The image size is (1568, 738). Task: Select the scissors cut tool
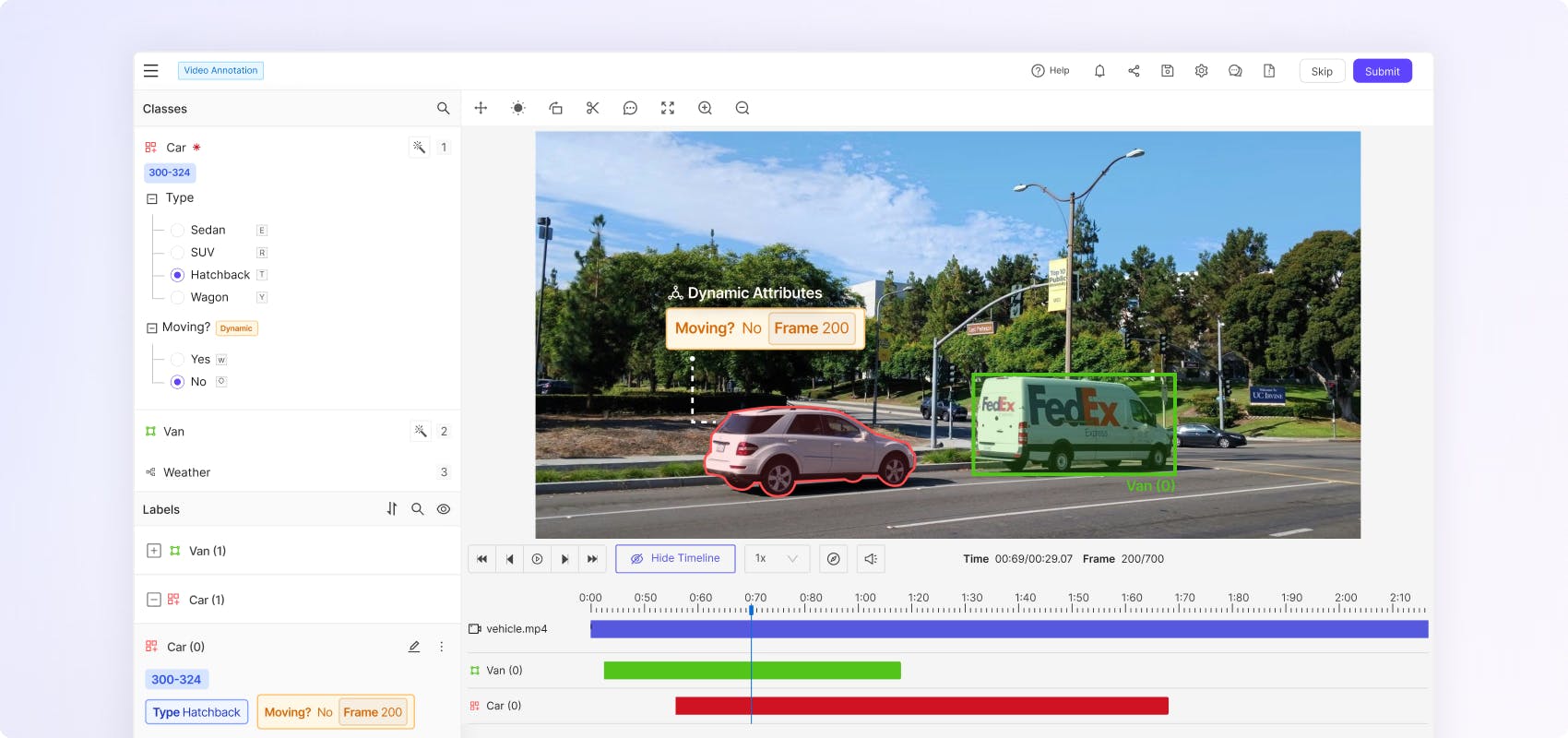pyautogui.click(x=592, y=108)
